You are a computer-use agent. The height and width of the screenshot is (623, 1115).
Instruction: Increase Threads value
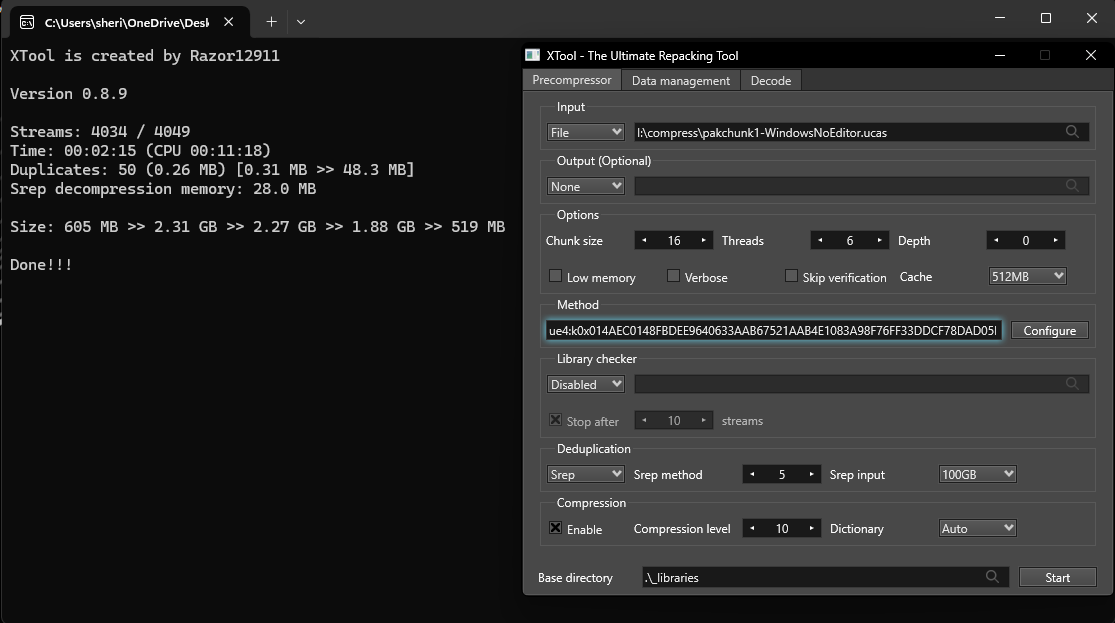coord(880,240)
